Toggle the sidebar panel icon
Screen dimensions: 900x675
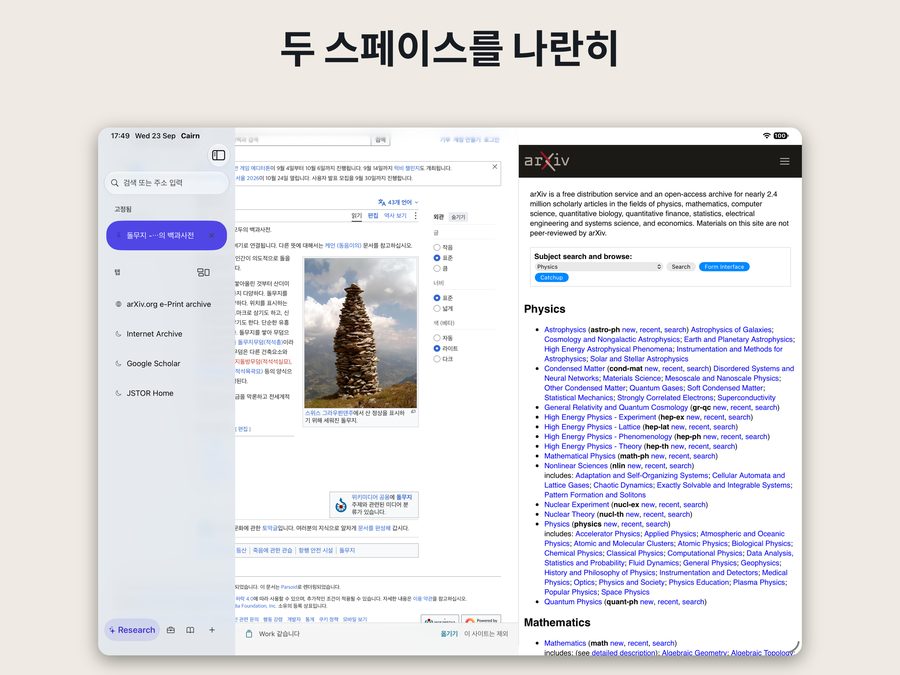point(219,155)
